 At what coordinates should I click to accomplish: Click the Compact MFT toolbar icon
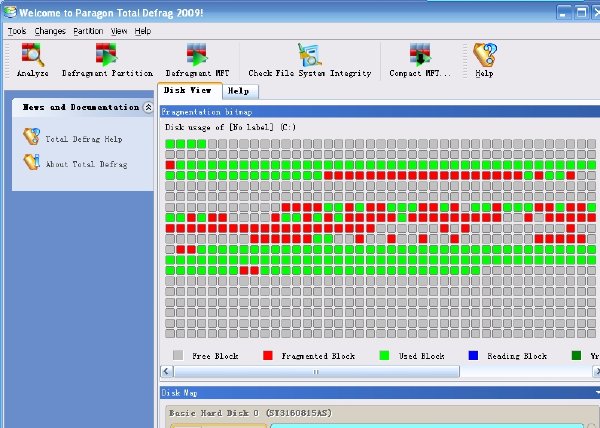[420, 55]
